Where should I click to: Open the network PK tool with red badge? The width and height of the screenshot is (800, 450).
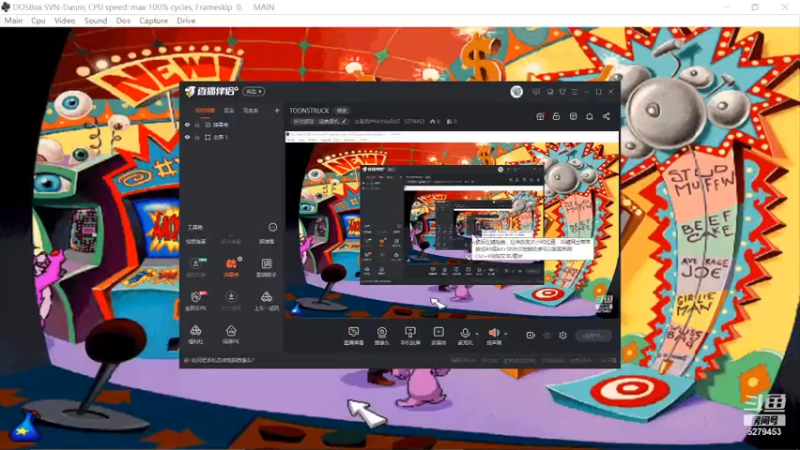click(196, 301)
